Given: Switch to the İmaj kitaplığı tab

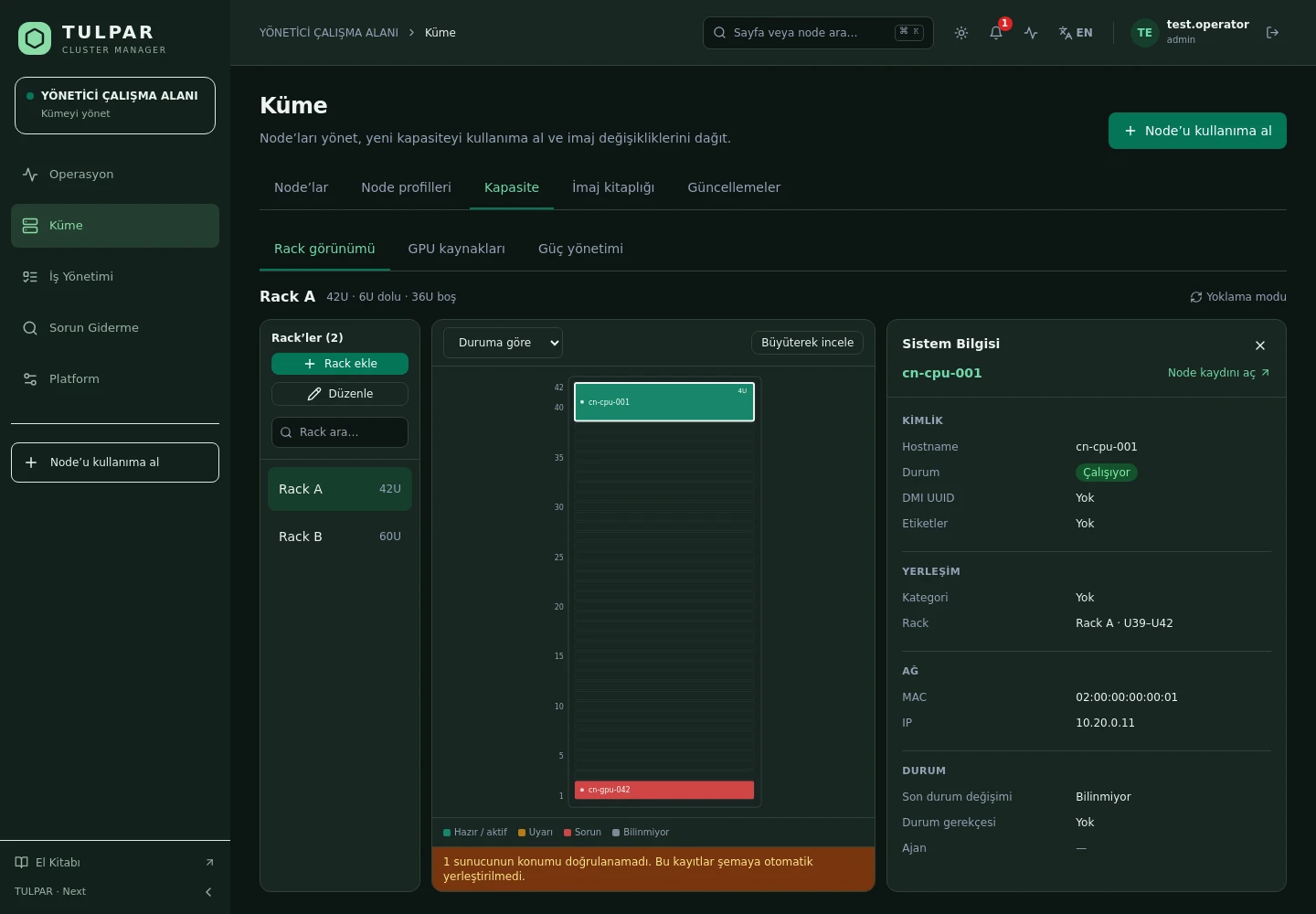Looking at the screenshot, I should click(613, 187).
